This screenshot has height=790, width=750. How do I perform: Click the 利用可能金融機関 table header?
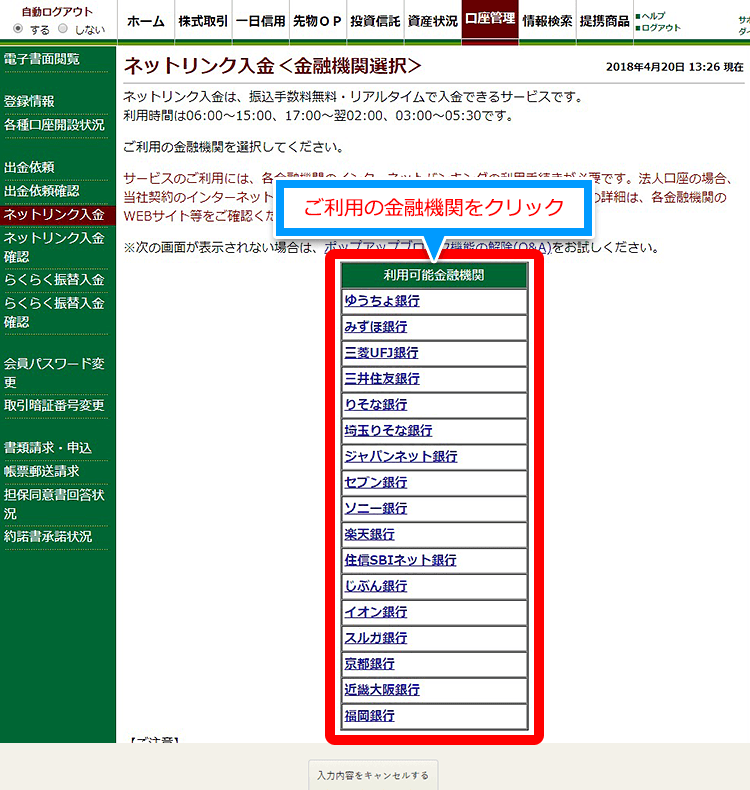434,275
